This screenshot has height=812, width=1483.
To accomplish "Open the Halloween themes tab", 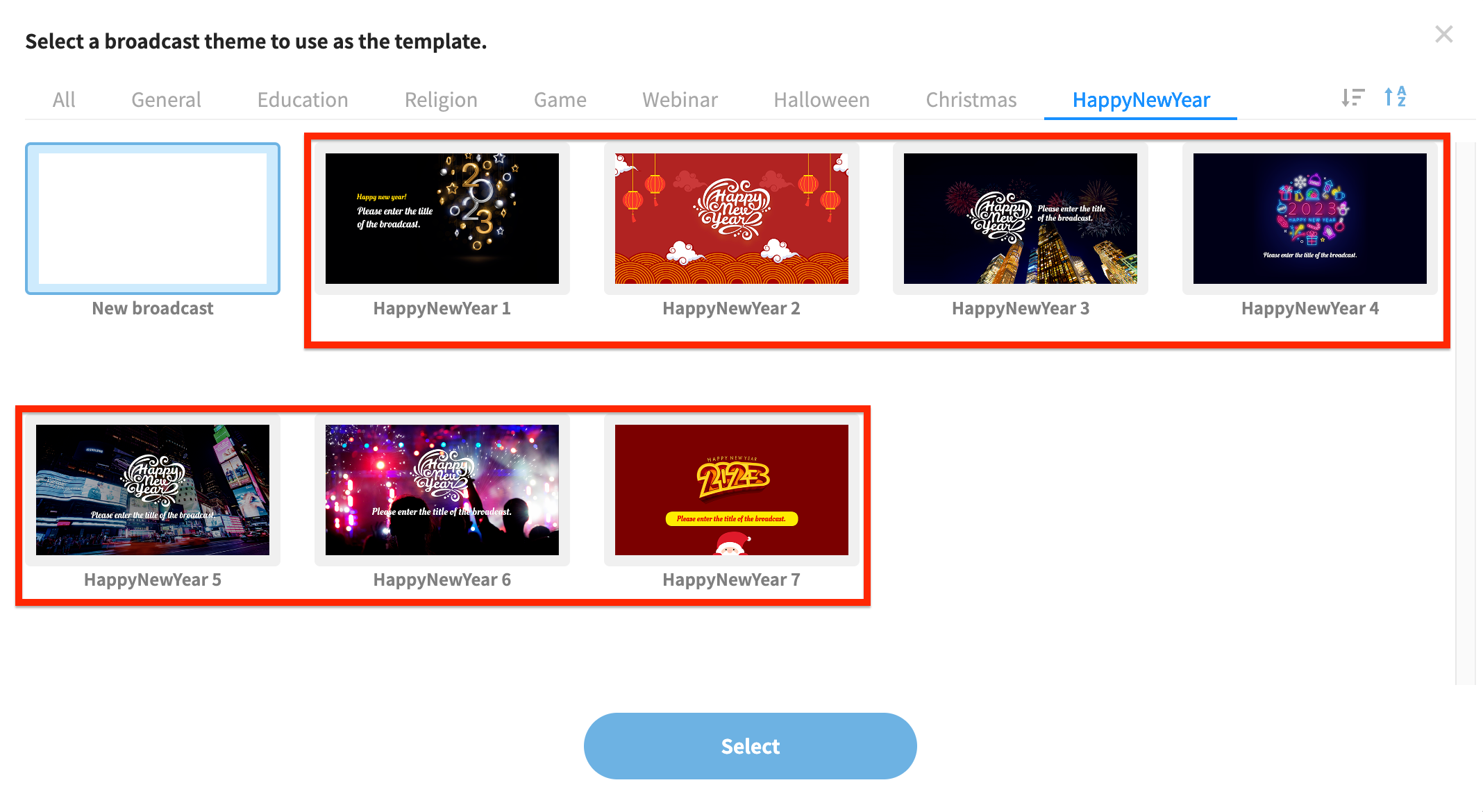I will 821,100.
